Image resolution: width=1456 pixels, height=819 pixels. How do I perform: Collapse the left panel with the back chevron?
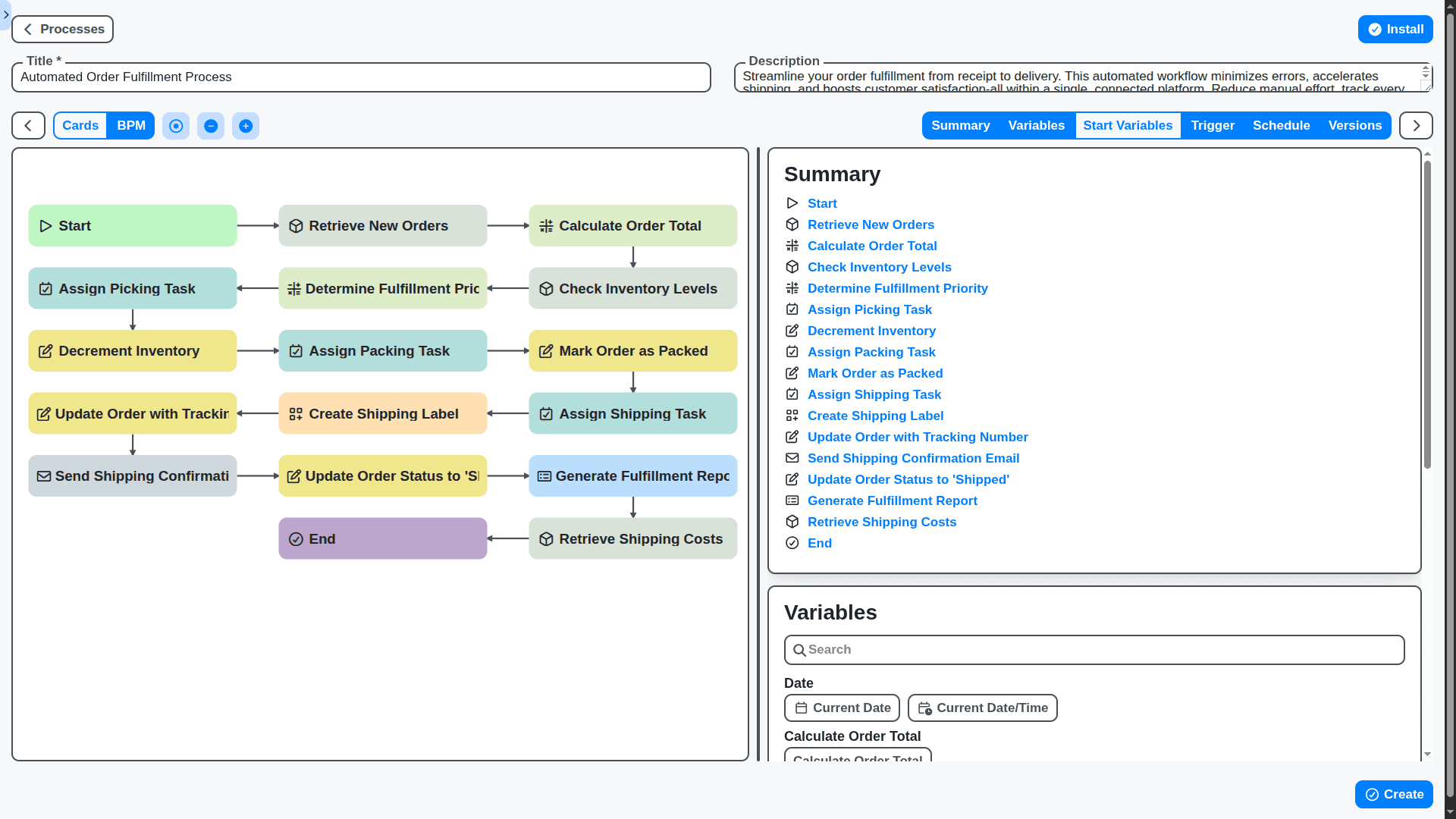point(27,125)
